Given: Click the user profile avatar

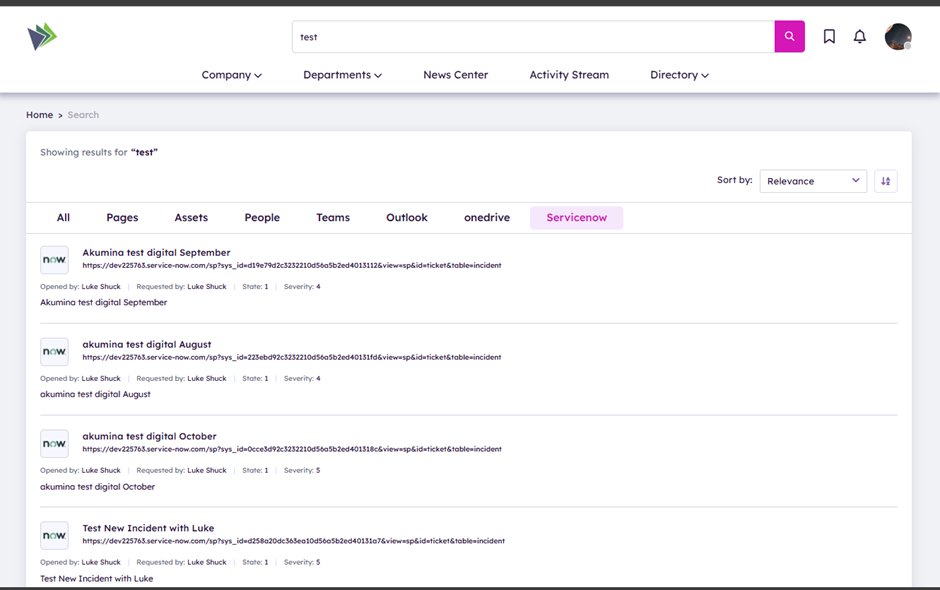Looking at the screenshot, I should tap(897, 37).
